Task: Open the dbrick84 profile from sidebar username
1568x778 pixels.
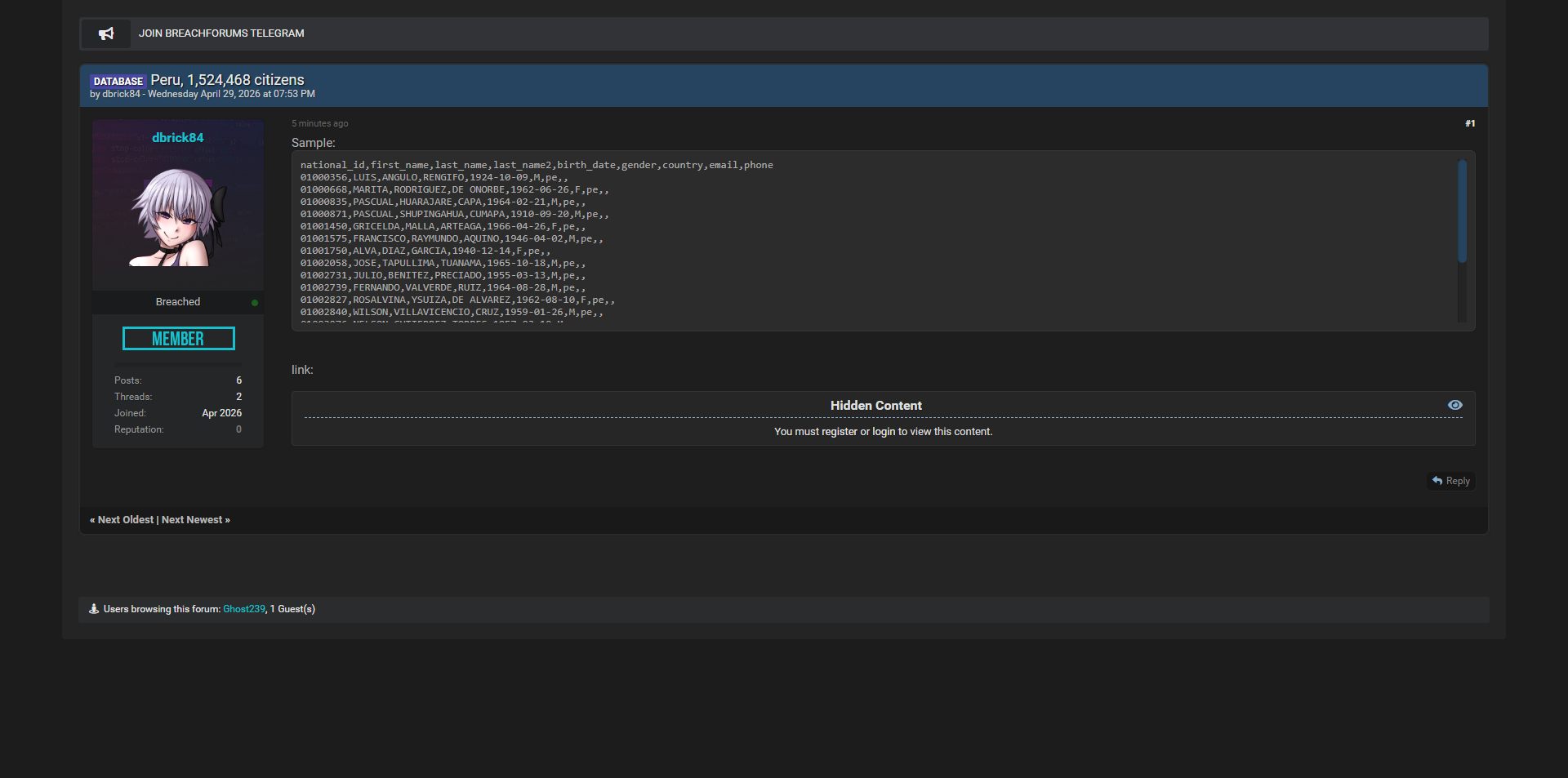Action: [x=177, y=138]
